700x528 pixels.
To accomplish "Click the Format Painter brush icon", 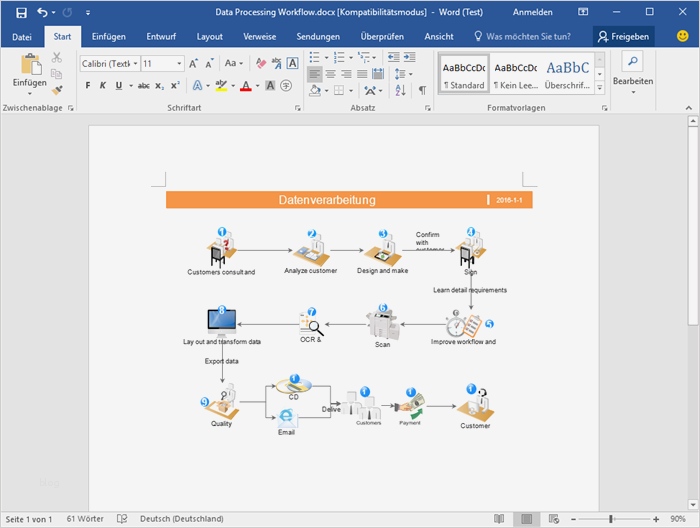I will tap(57, 90).
